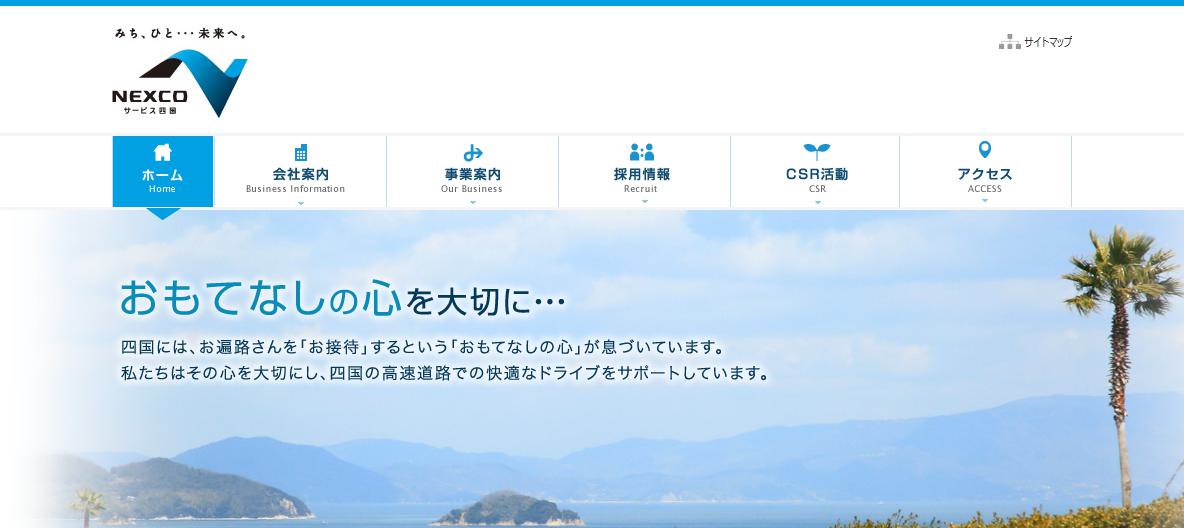Viewport: 1184px width, 528px height.
Task: Open 会社案内 Business Information menu
Action: click(x=301, y=171)
